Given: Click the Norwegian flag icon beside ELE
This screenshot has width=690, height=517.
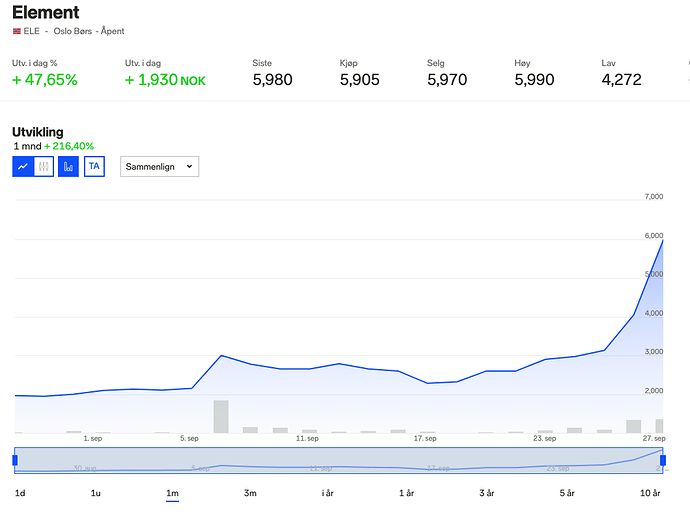Looking at the screenshot, I should tap(17, 31).
